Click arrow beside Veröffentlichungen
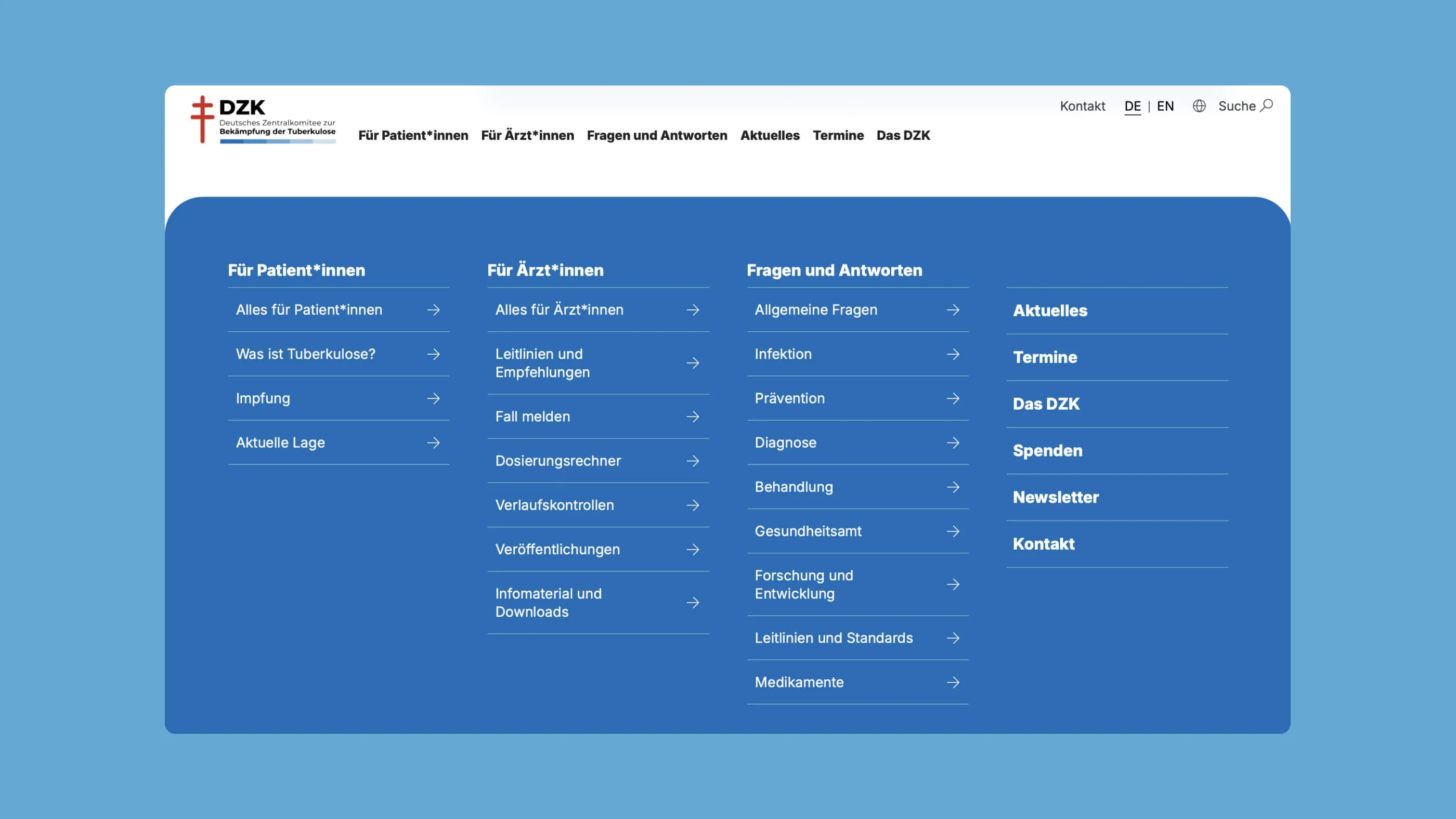 point(693,550)
